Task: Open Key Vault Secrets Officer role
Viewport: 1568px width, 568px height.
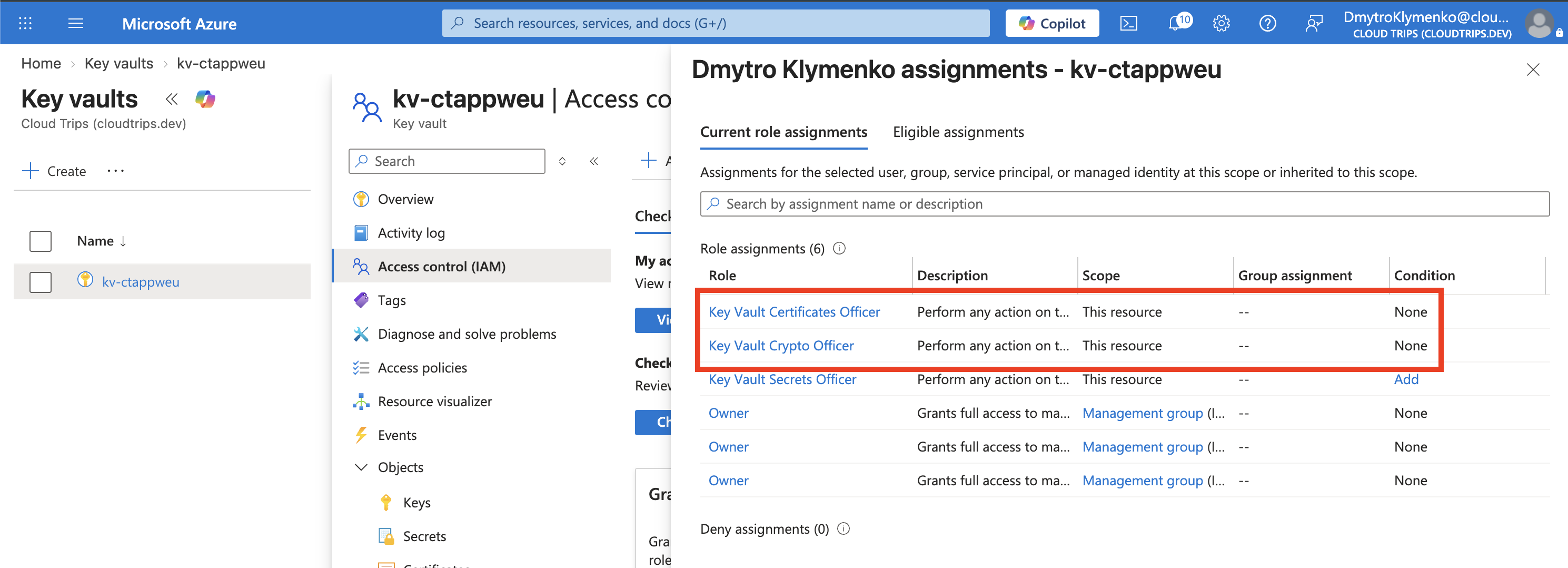Action: [x=782, y=380]
